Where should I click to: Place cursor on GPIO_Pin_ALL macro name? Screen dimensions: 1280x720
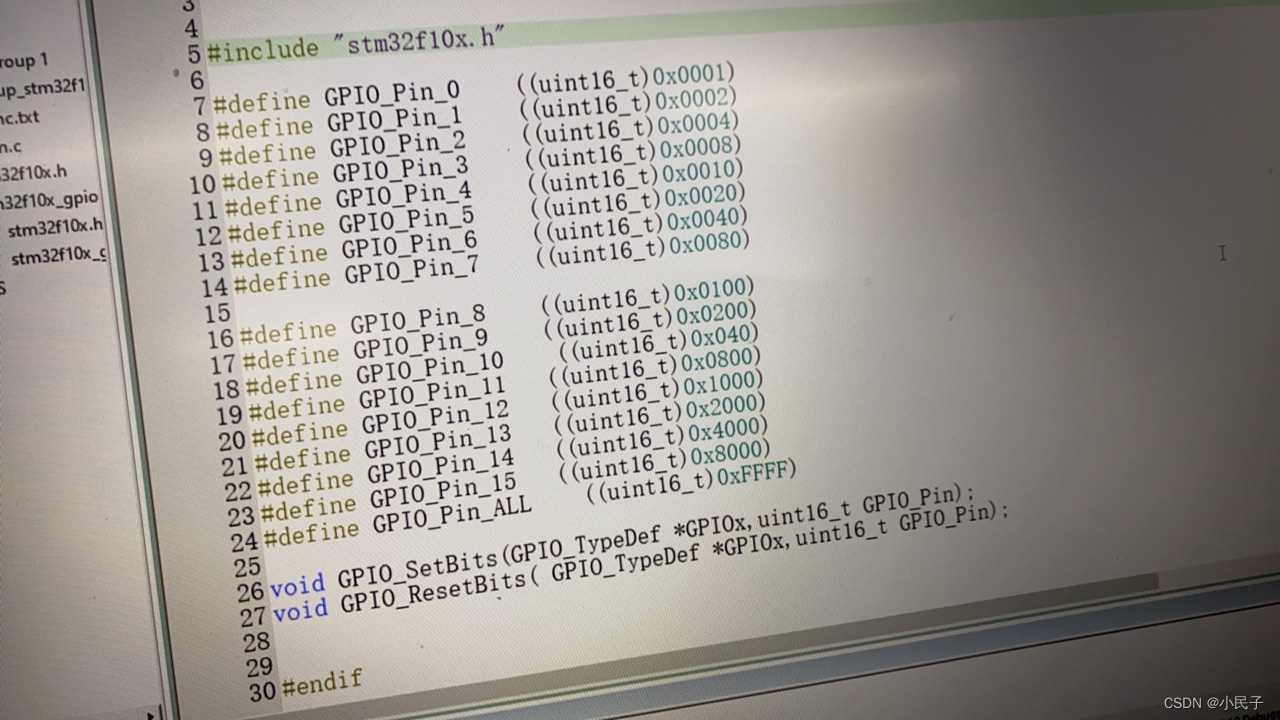tap(452, 515)
